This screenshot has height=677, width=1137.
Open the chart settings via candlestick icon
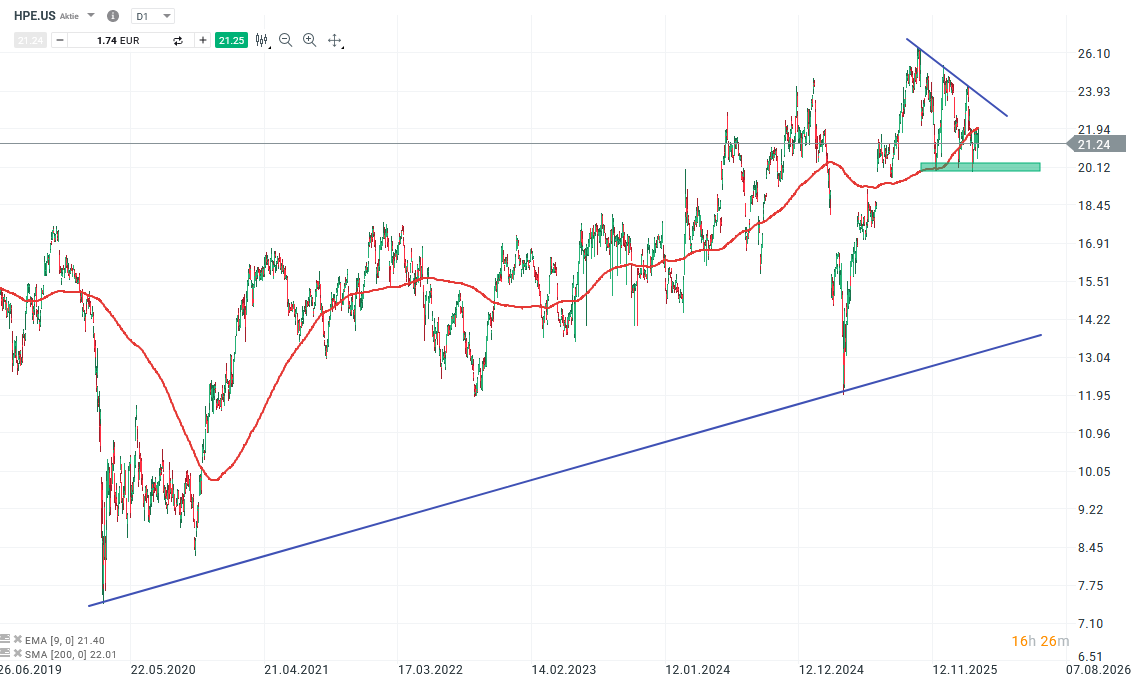click(261, 40)
